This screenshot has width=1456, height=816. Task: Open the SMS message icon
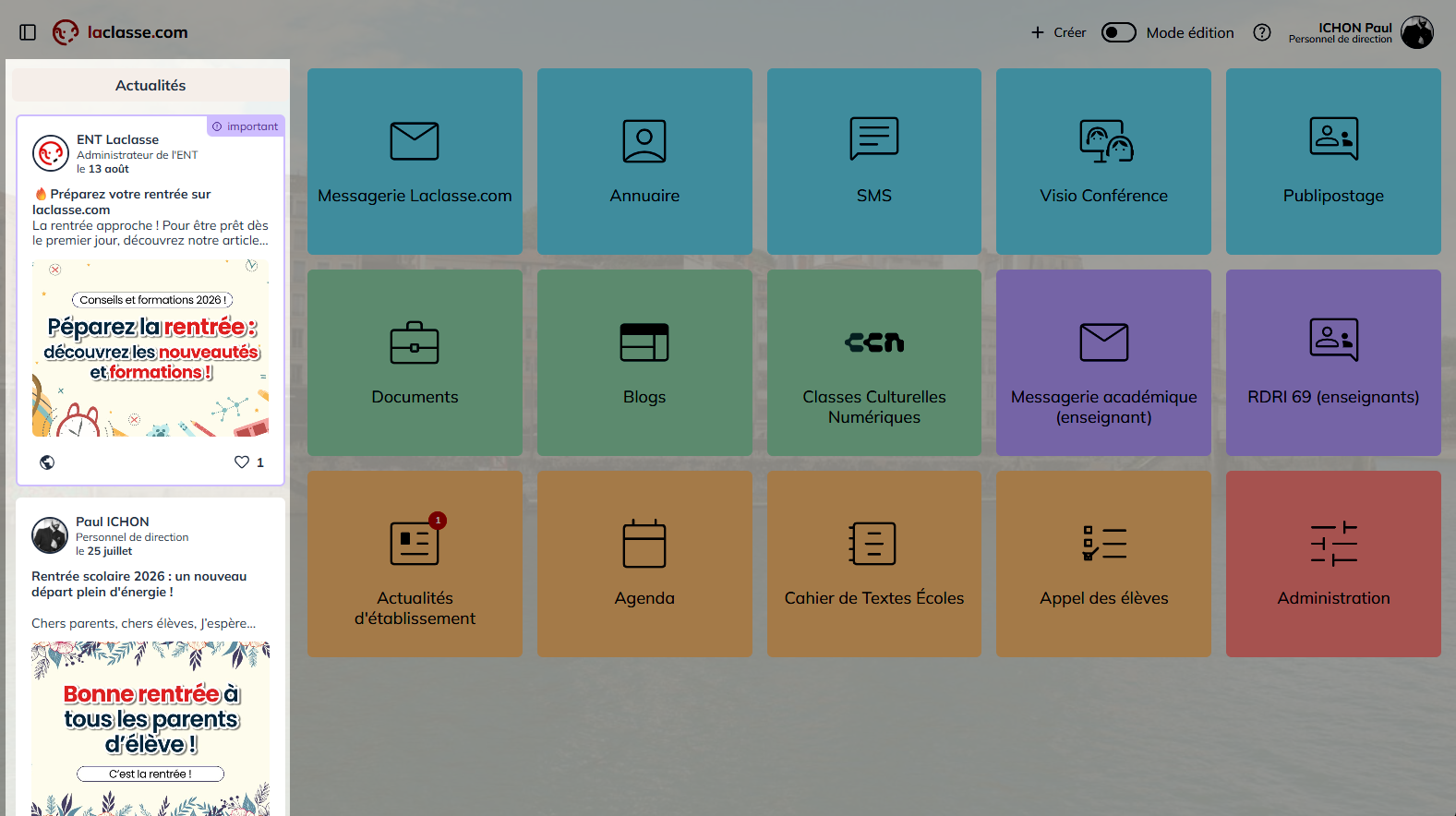pyautogui.click(x=874, y=138)
